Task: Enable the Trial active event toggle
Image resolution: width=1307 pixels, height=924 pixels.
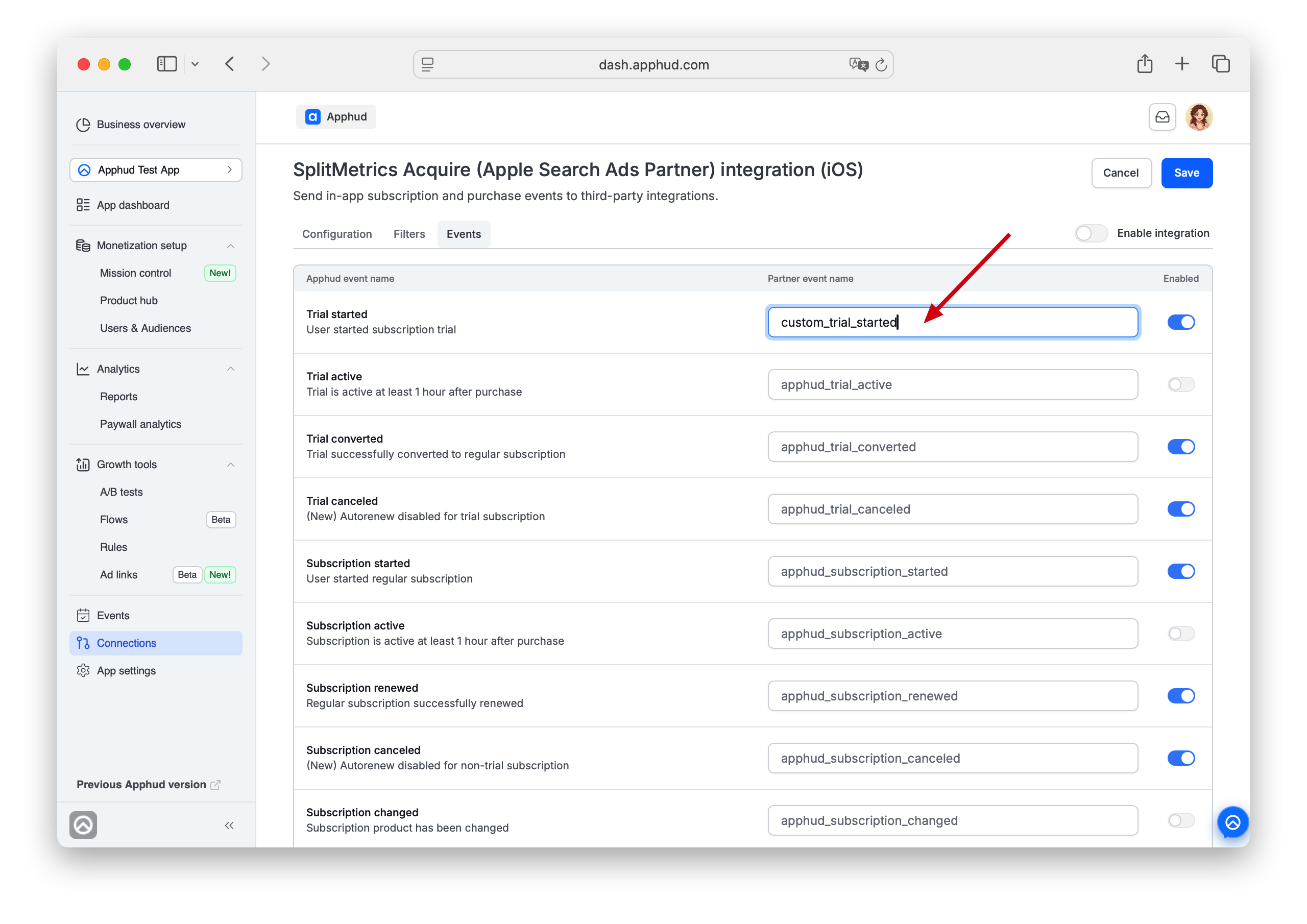Action: click(1180, 385)
